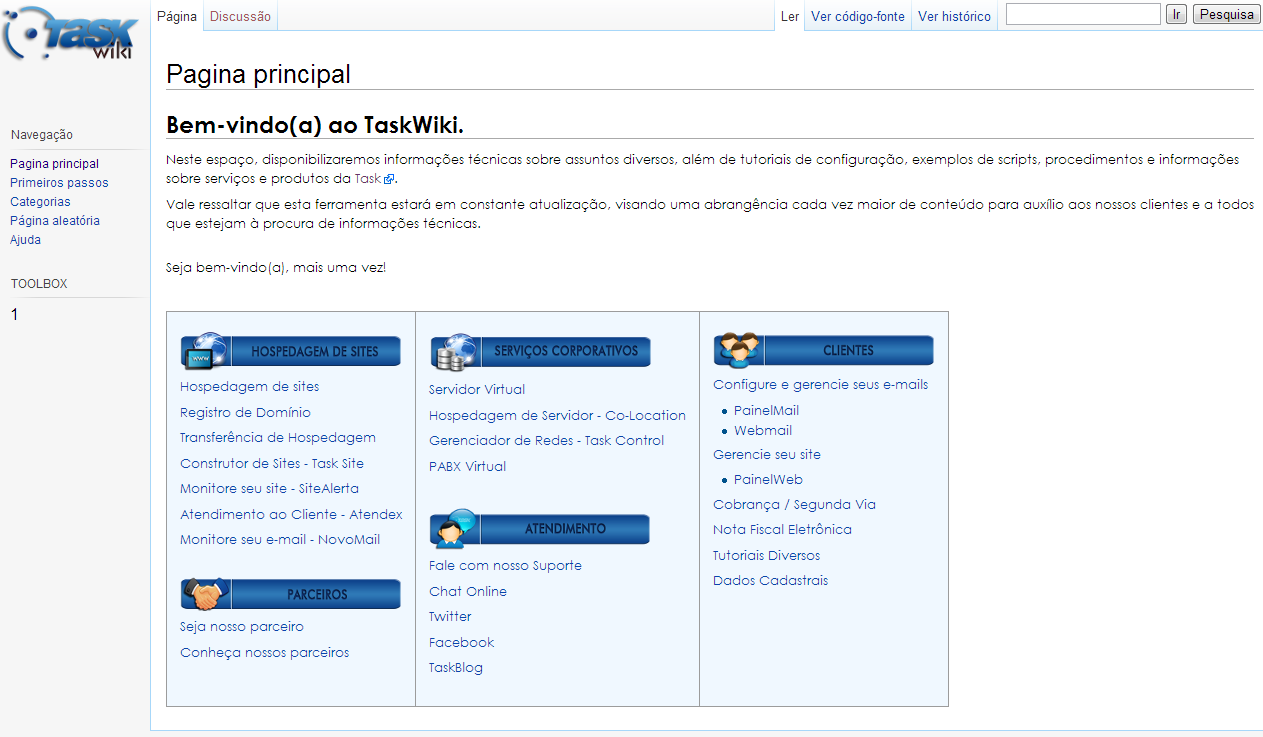The image size is (1263, 737).
Task: Open Ajuda in the sidebar
Action: 25,240
